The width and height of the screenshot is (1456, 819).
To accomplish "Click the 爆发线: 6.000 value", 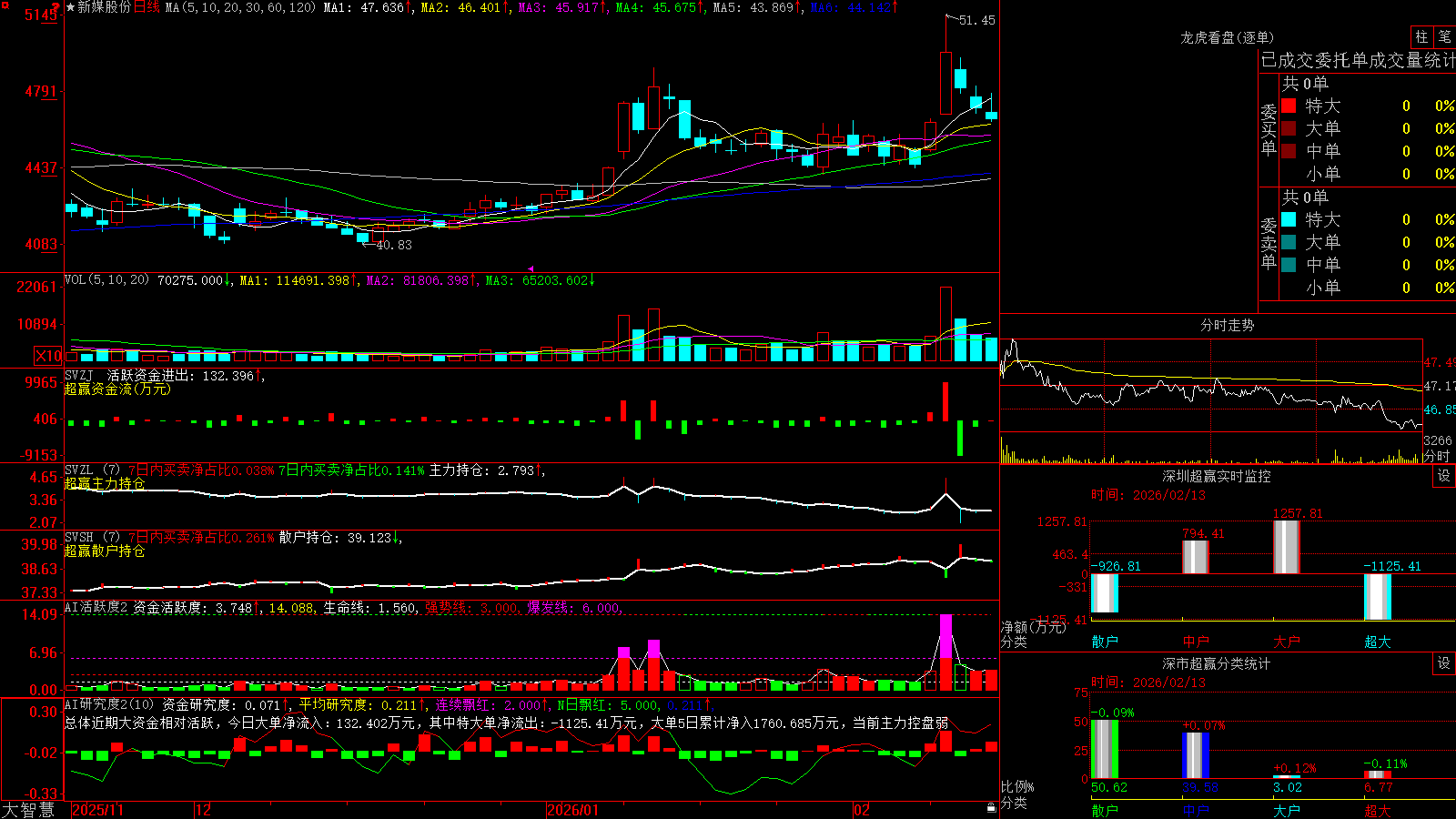I will [575, 608].
